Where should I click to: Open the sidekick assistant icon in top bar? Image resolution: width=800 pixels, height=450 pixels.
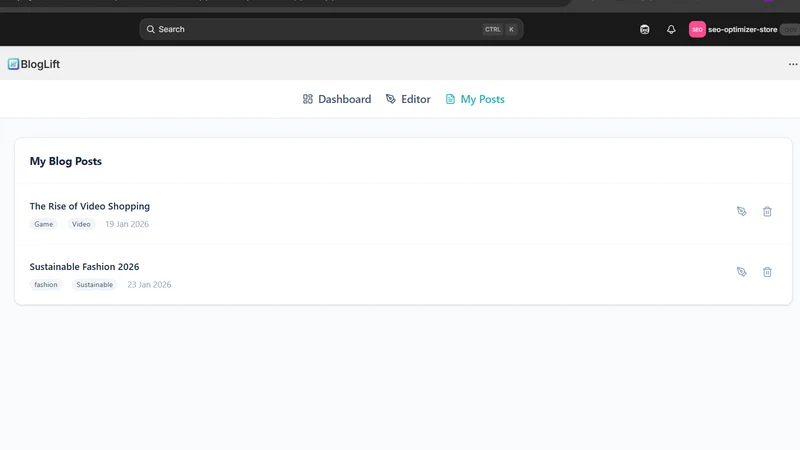tap(644, 30)
